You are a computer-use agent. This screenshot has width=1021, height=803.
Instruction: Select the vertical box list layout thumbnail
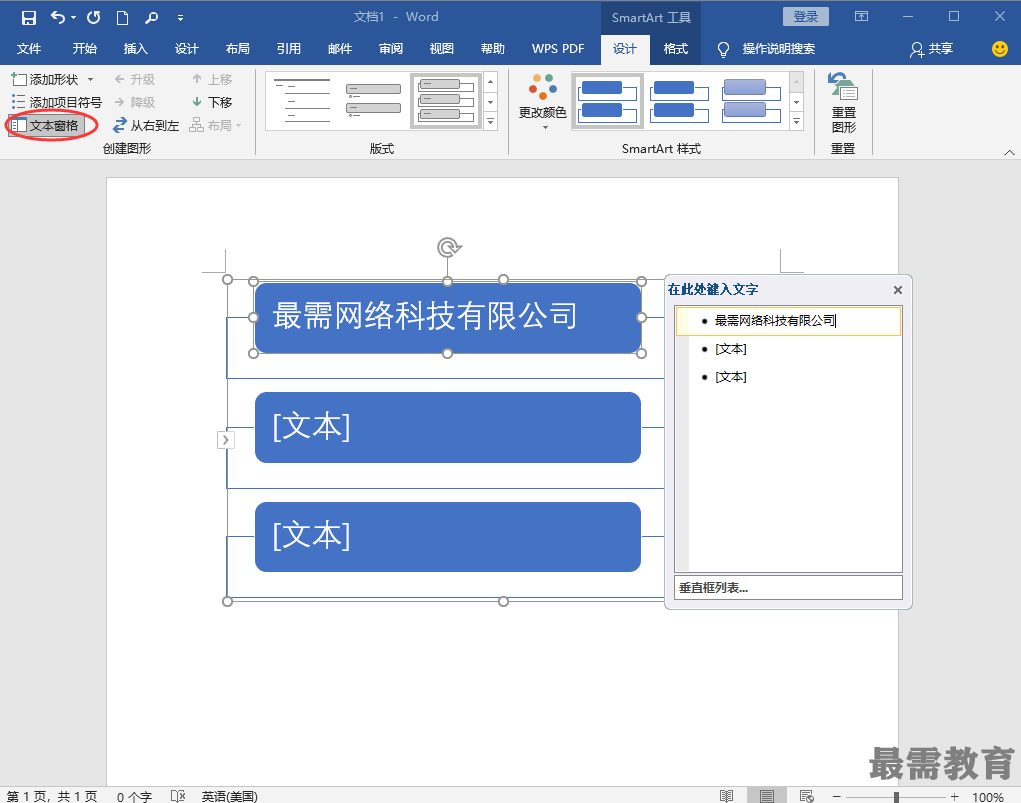446,101
